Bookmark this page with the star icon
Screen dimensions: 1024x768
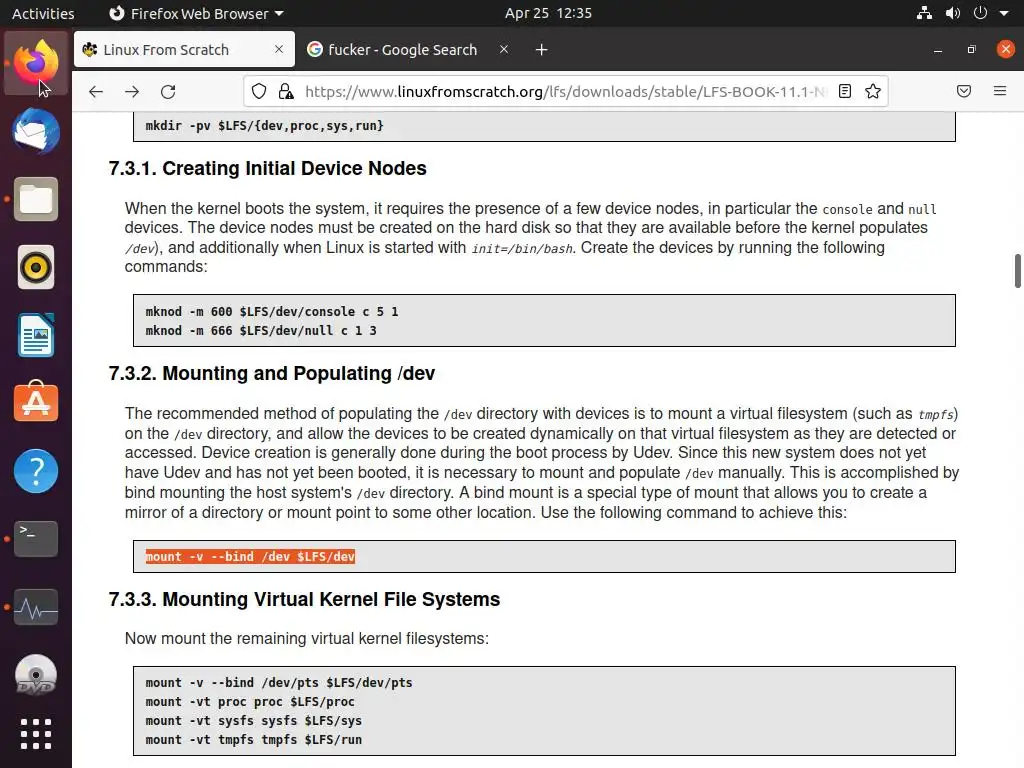coord(873,91)
